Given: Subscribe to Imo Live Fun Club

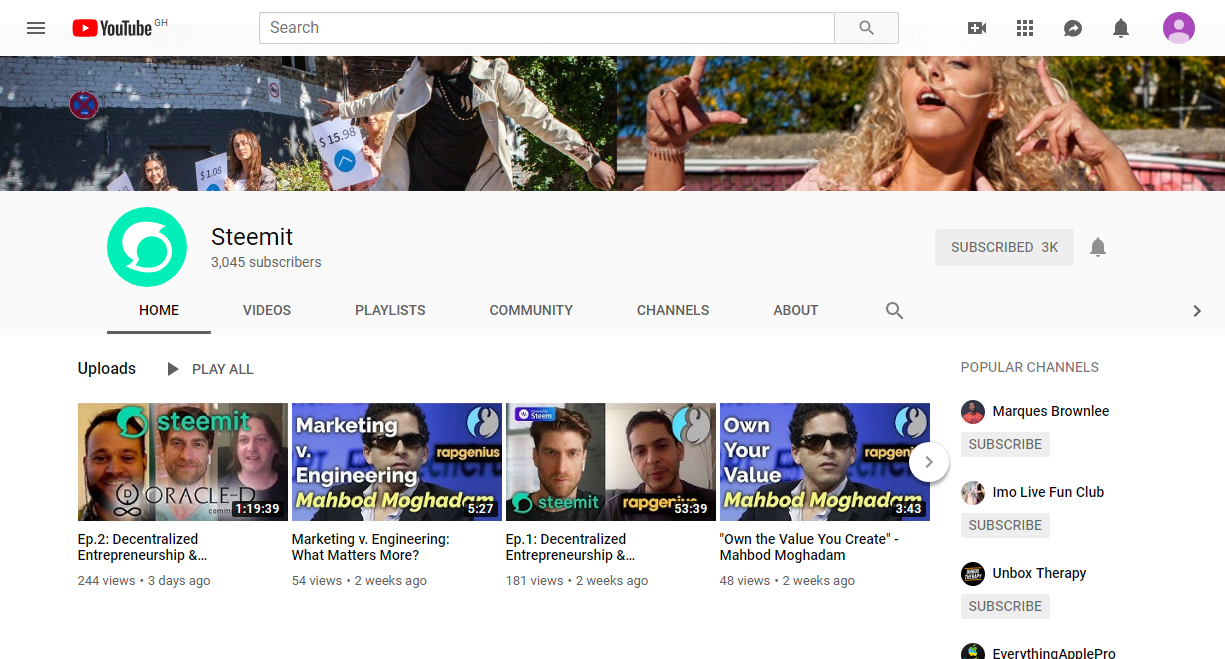Looking at the screenshot, I should coord(1005,525).
